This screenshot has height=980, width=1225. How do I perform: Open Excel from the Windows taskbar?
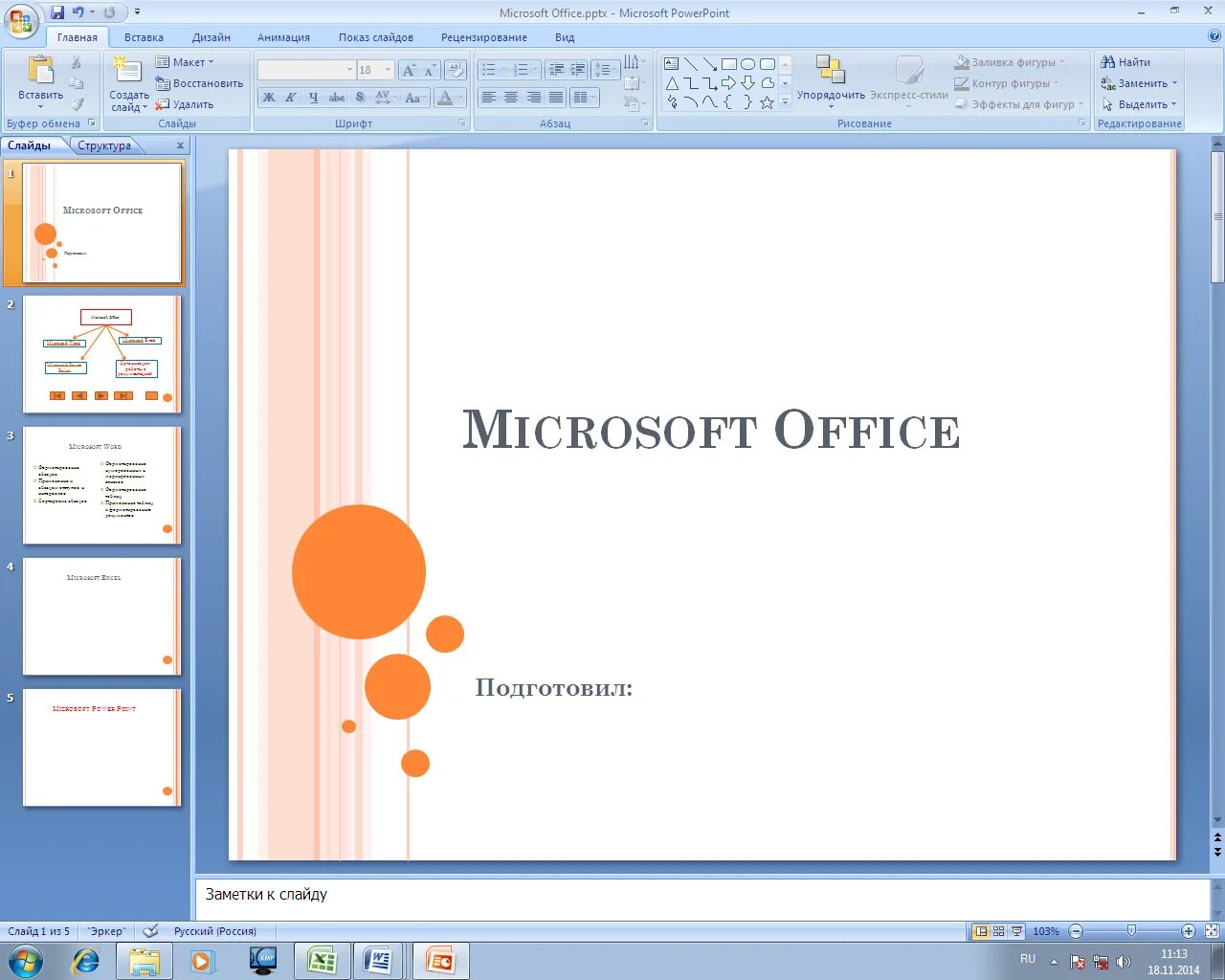[322, 961]
